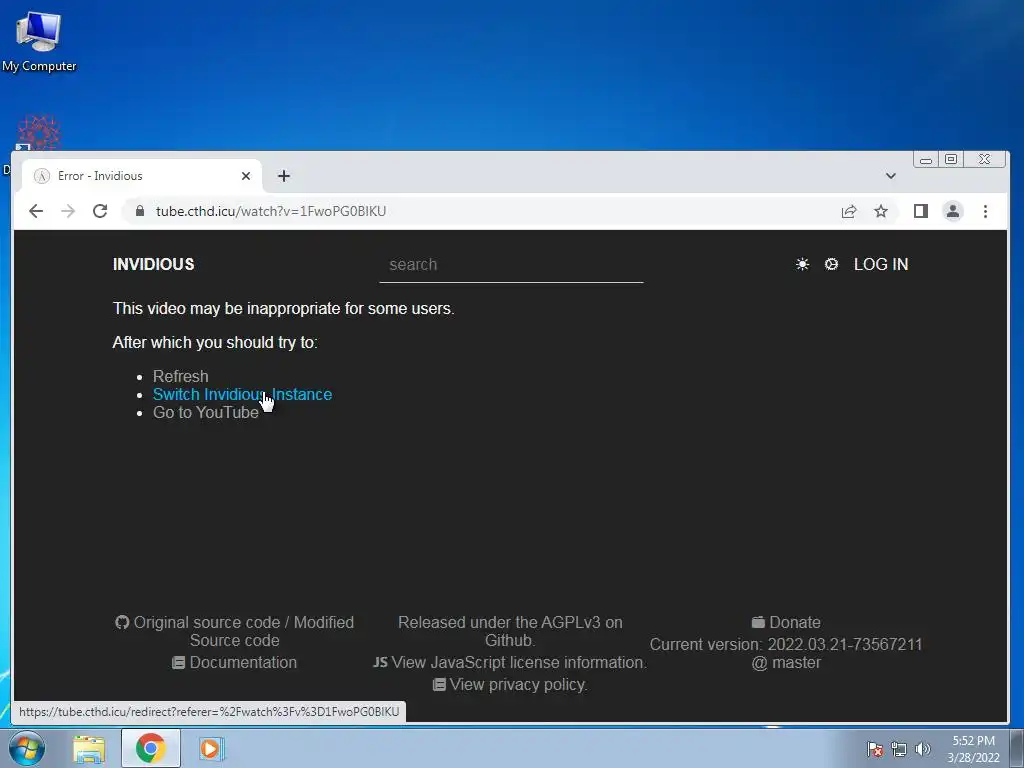The height and width of the screenshot is (768, 1024).
Task: Click the volume speaker tray icon
Action: [923, 749]
